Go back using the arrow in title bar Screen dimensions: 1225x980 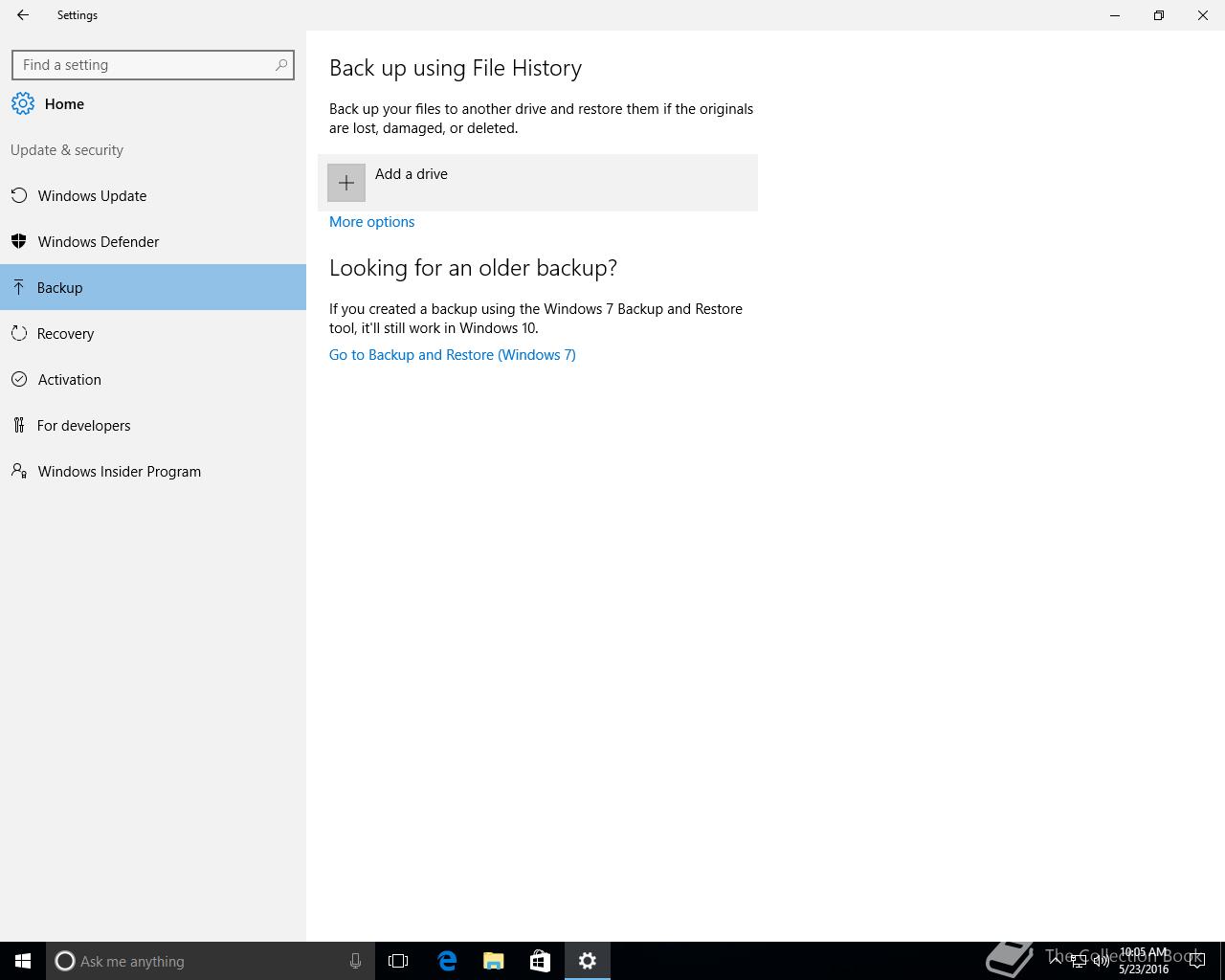[x=23, y=15]
